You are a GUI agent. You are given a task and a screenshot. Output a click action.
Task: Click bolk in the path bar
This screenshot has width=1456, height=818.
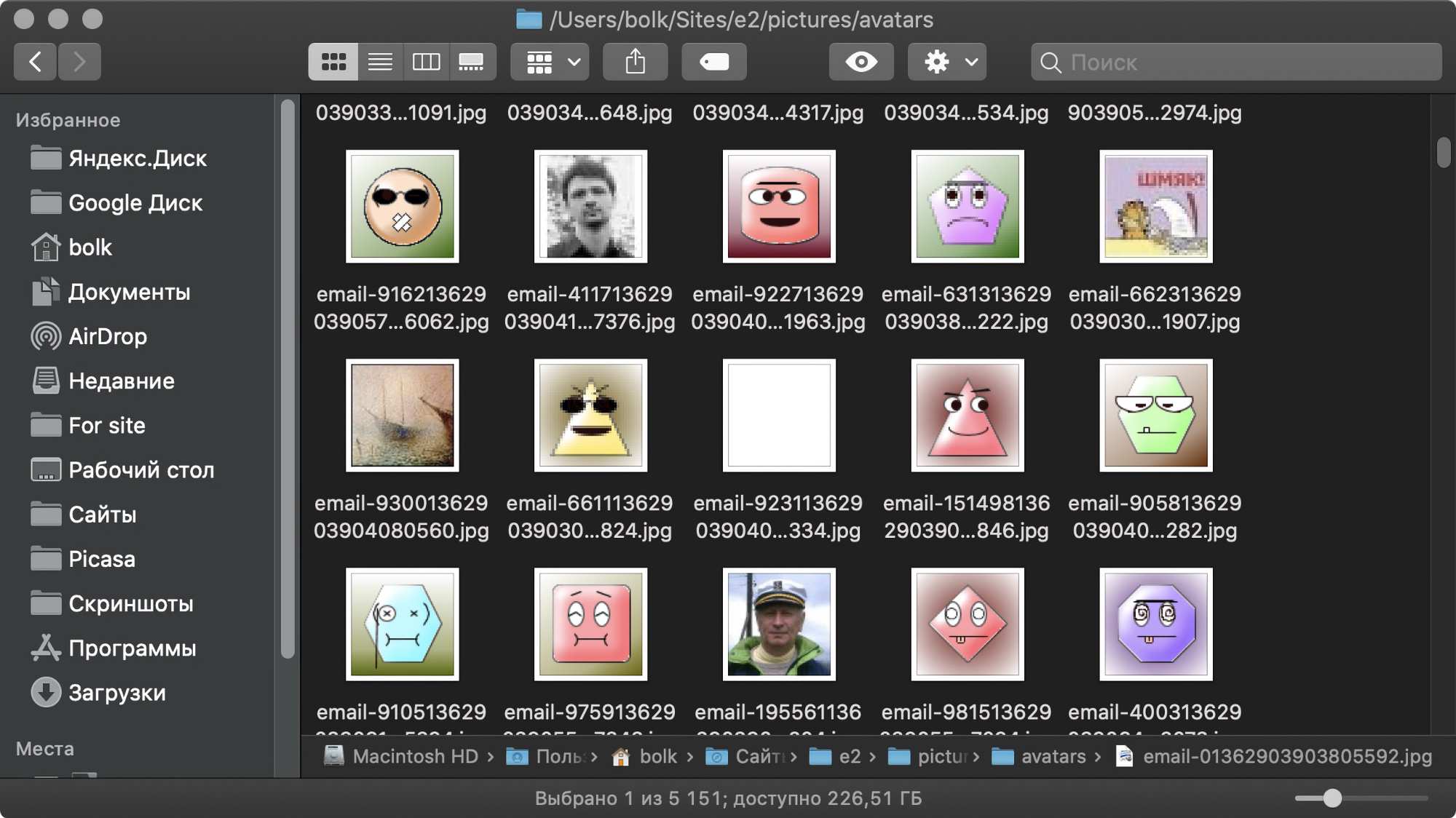(645, 756)
